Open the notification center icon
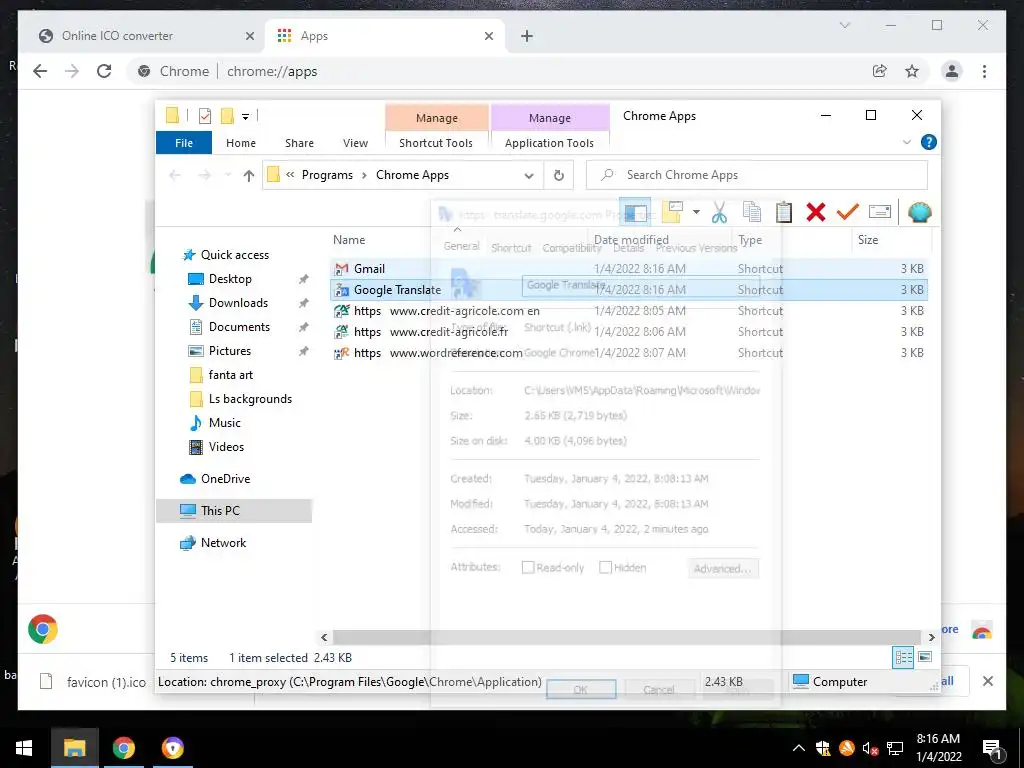Viewport: 1024px width, 768px height. point(993,749)
